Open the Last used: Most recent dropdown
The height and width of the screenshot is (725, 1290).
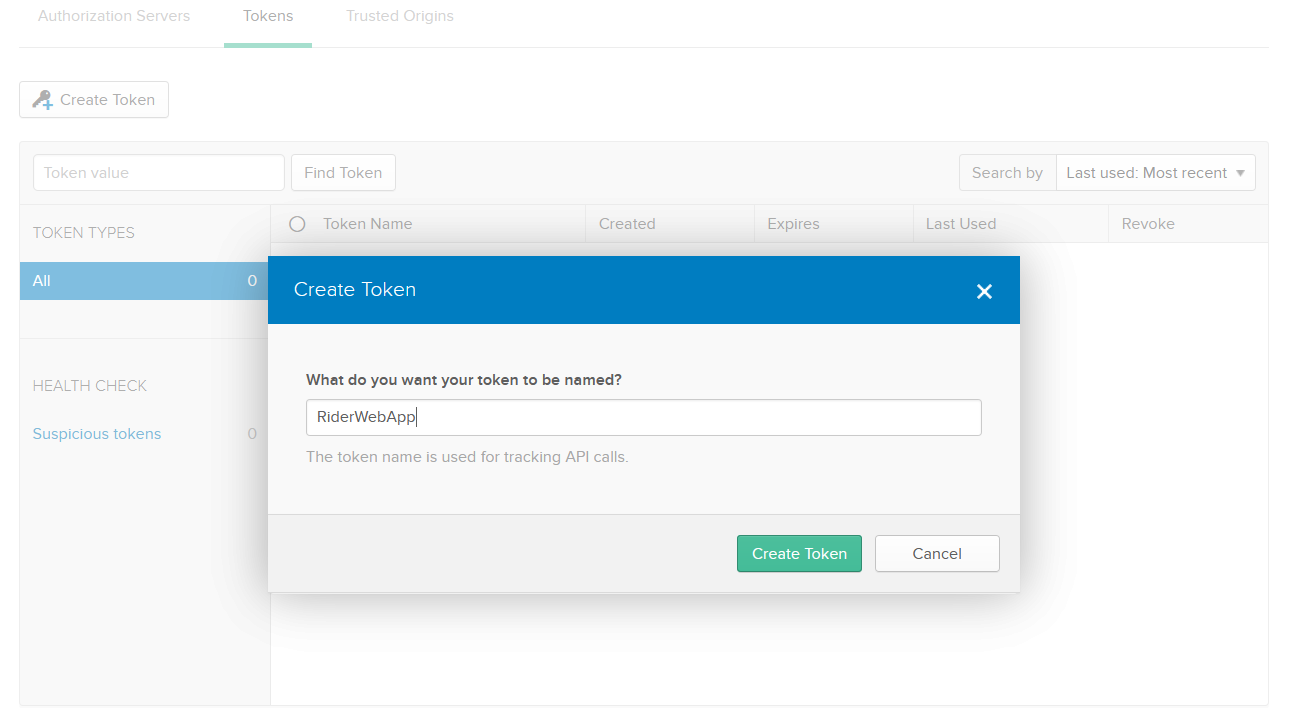point(1155,173)
